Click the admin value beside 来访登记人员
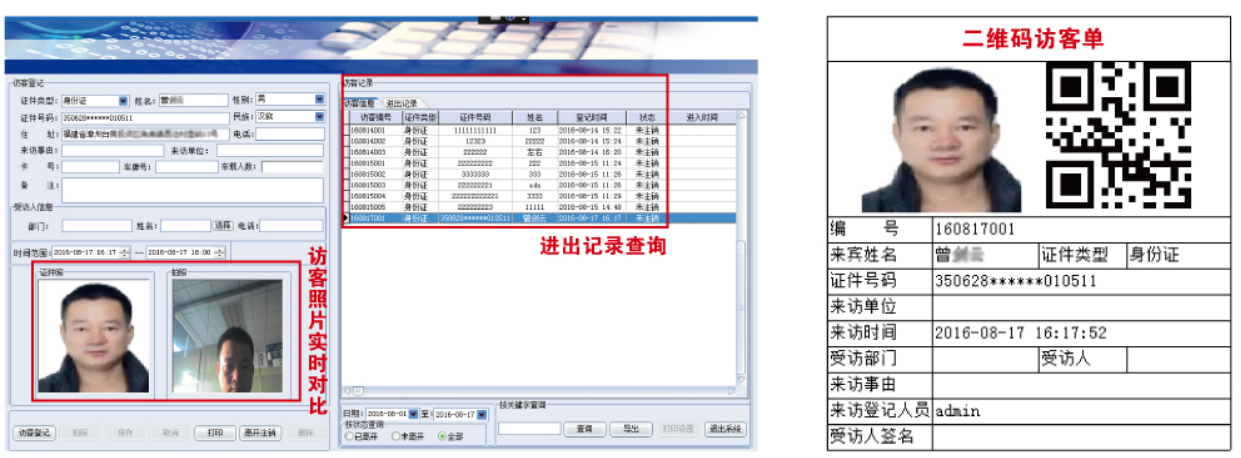1241x458 pixels. (958, 411)
